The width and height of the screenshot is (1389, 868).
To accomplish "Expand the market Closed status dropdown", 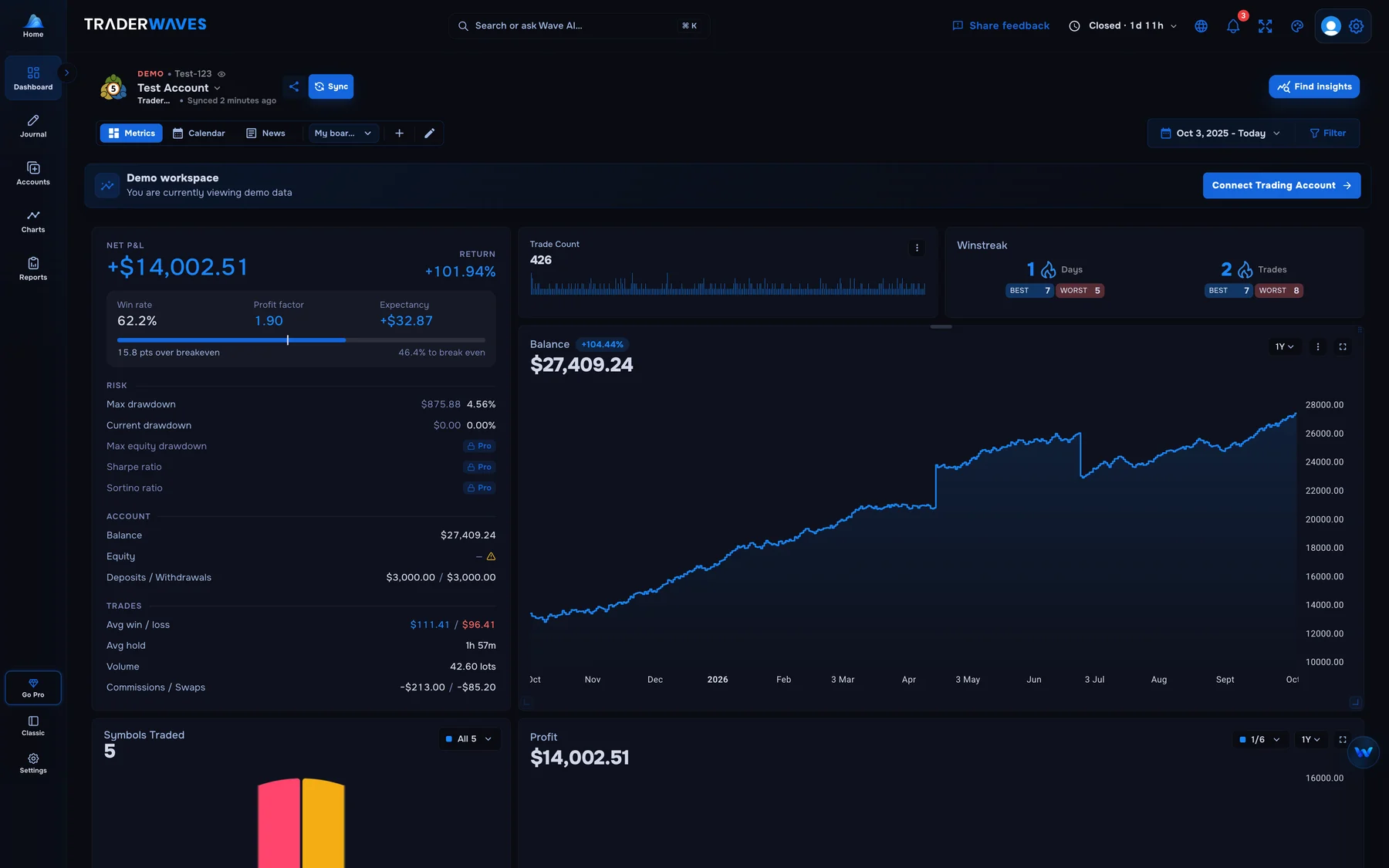I will [1124, 26].
